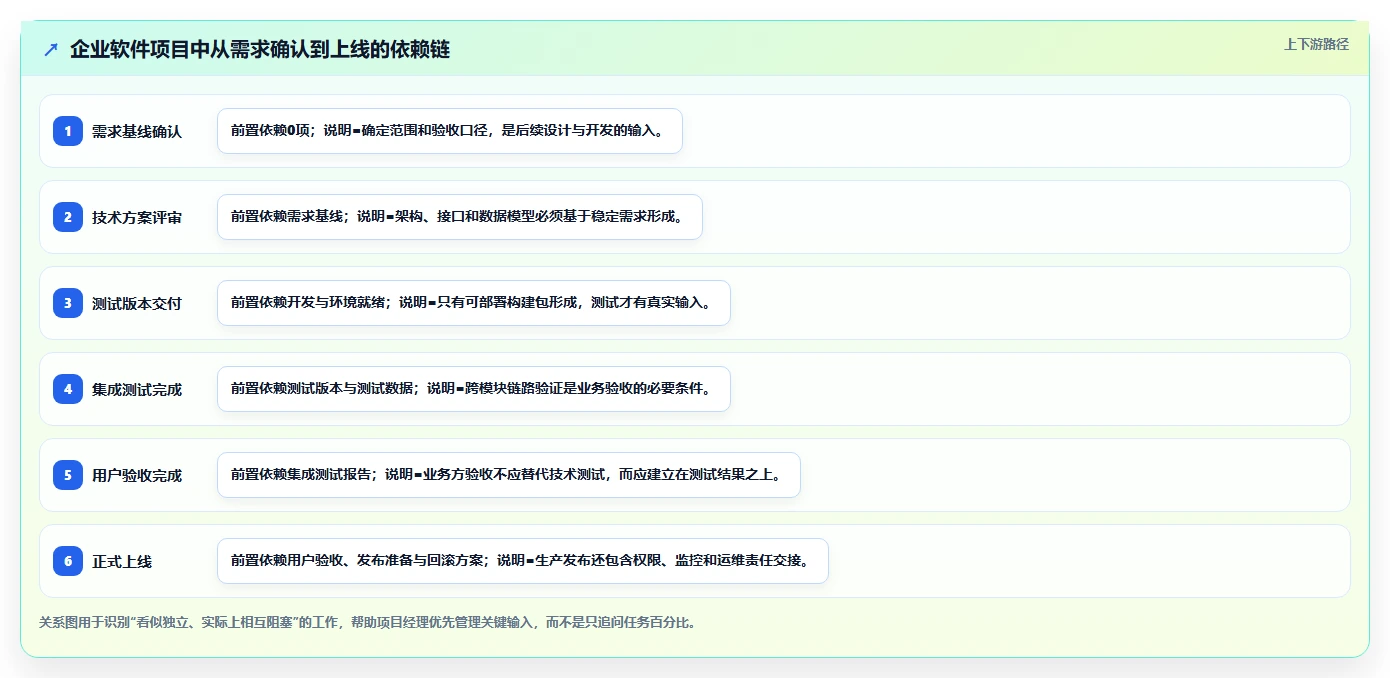Click the arrow icon beside the title
The height and width of the screenshot is (678, 1390).
pos(51,49)
